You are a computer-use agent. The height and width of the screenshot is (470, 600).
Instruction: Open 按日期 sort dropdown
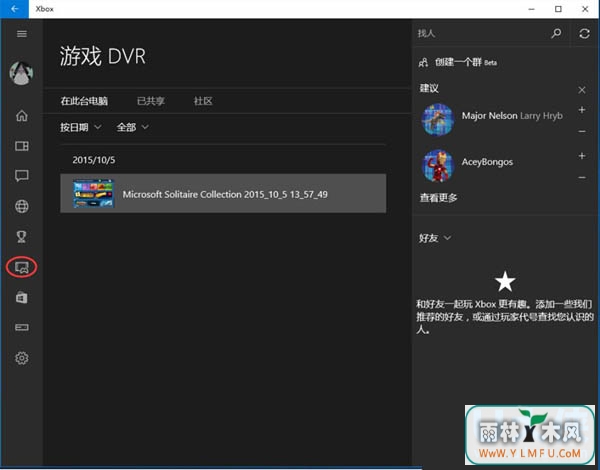[81, 127]
